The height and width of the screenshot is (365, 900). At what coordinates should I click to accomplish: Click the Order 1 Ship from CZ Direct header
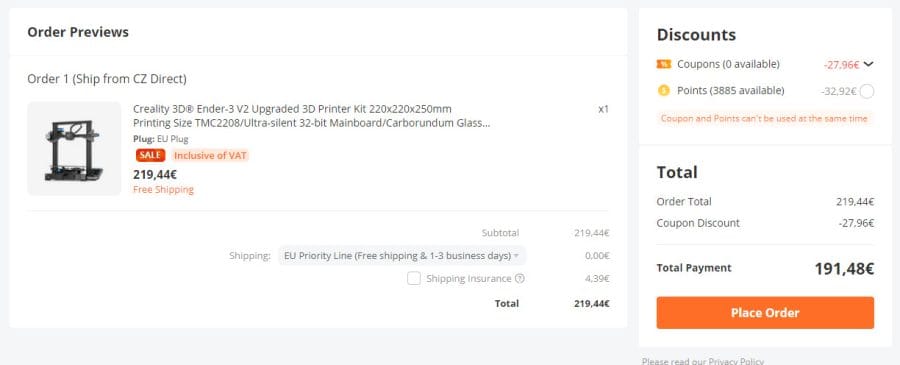(107, 79)
